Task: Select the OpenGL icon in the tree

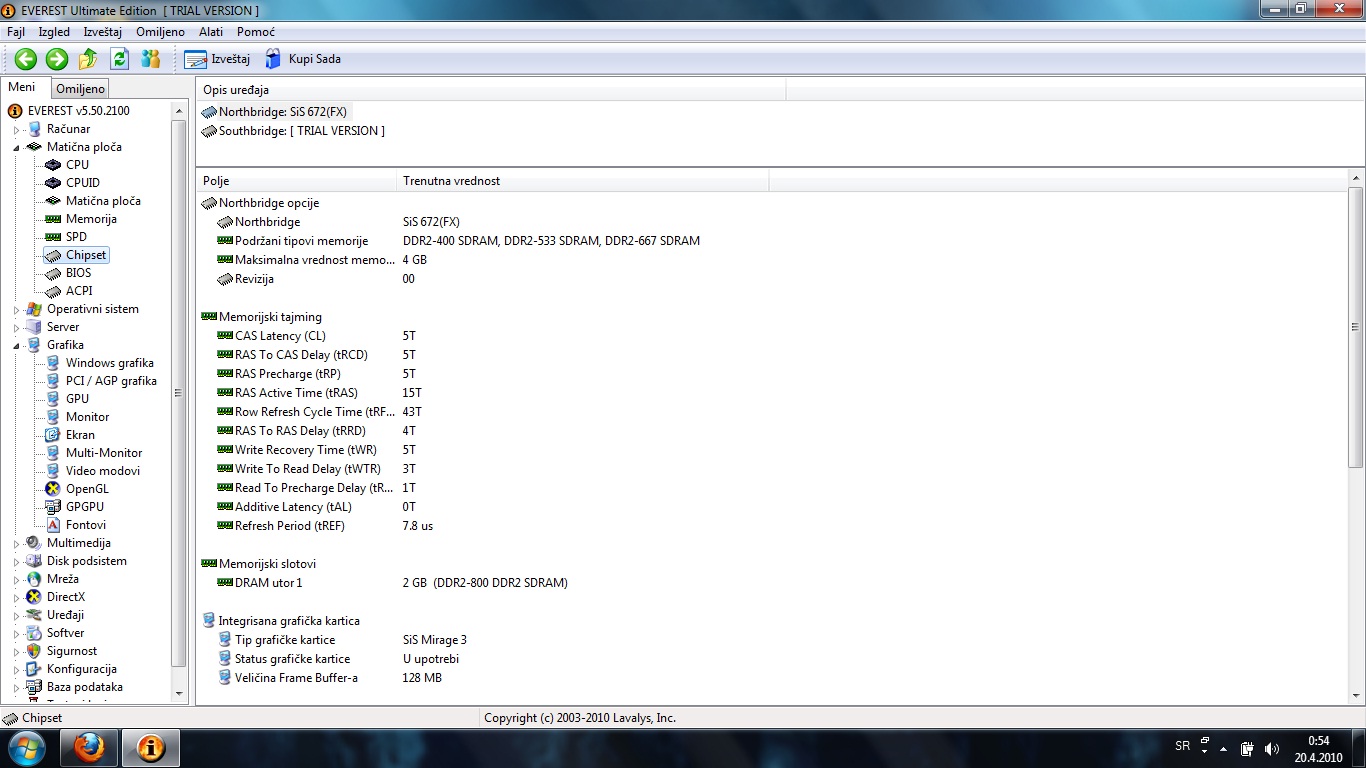Action: 53,489
